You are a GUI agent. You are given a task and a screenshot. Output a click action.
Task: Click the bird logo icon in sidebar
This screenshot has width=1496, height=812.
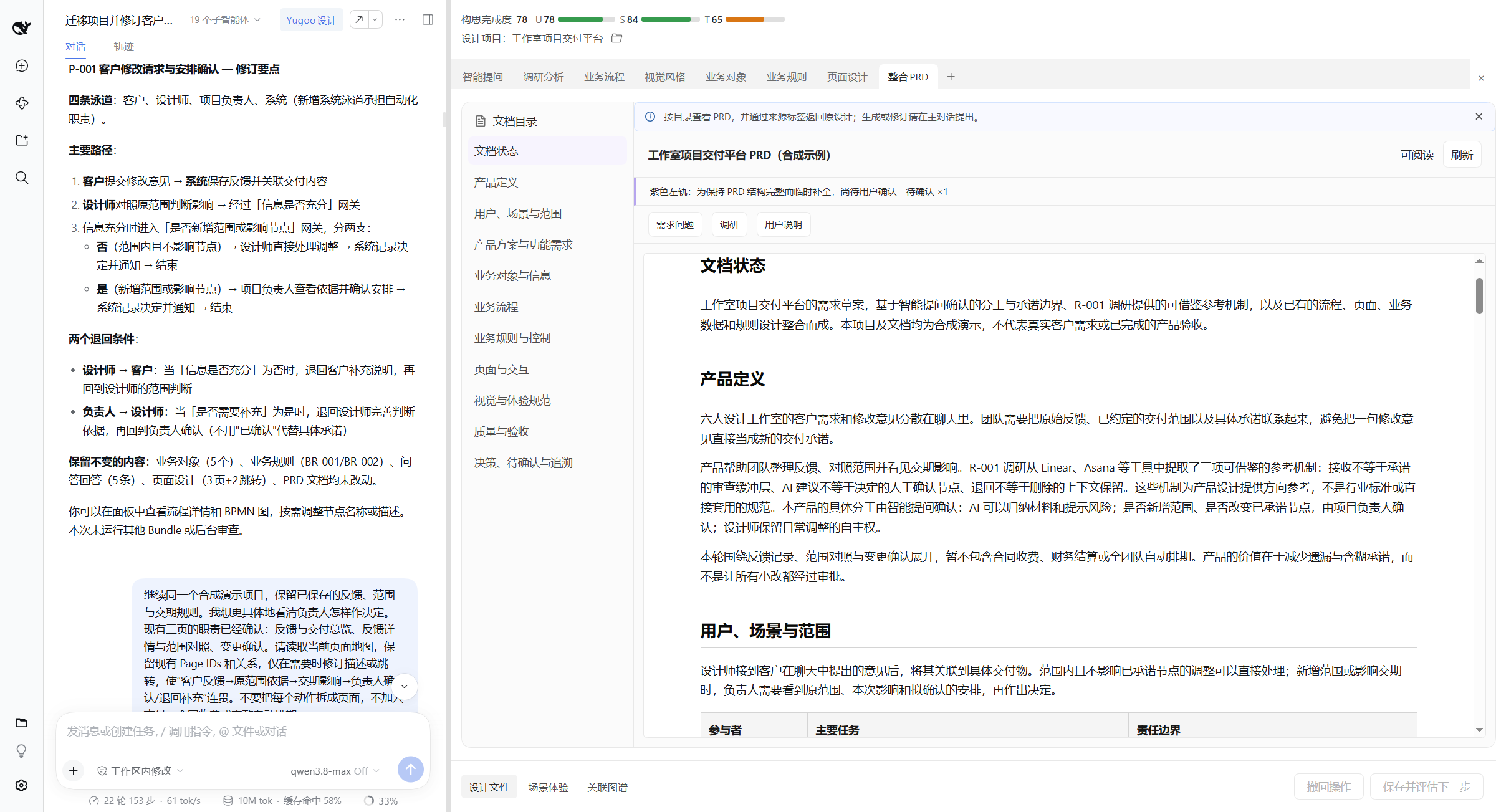click(x=21, y=27)
